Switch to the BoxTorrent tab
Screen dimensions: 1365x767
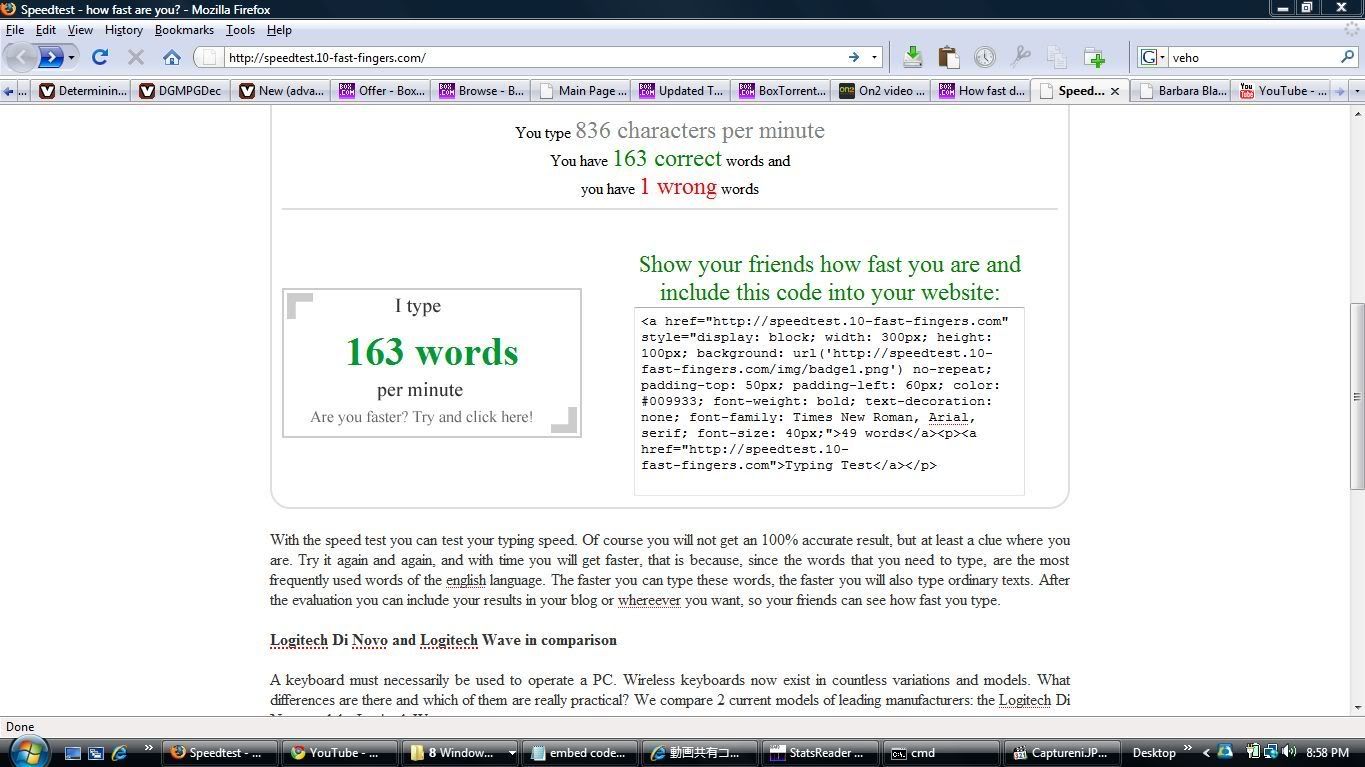tap(781, 91)
